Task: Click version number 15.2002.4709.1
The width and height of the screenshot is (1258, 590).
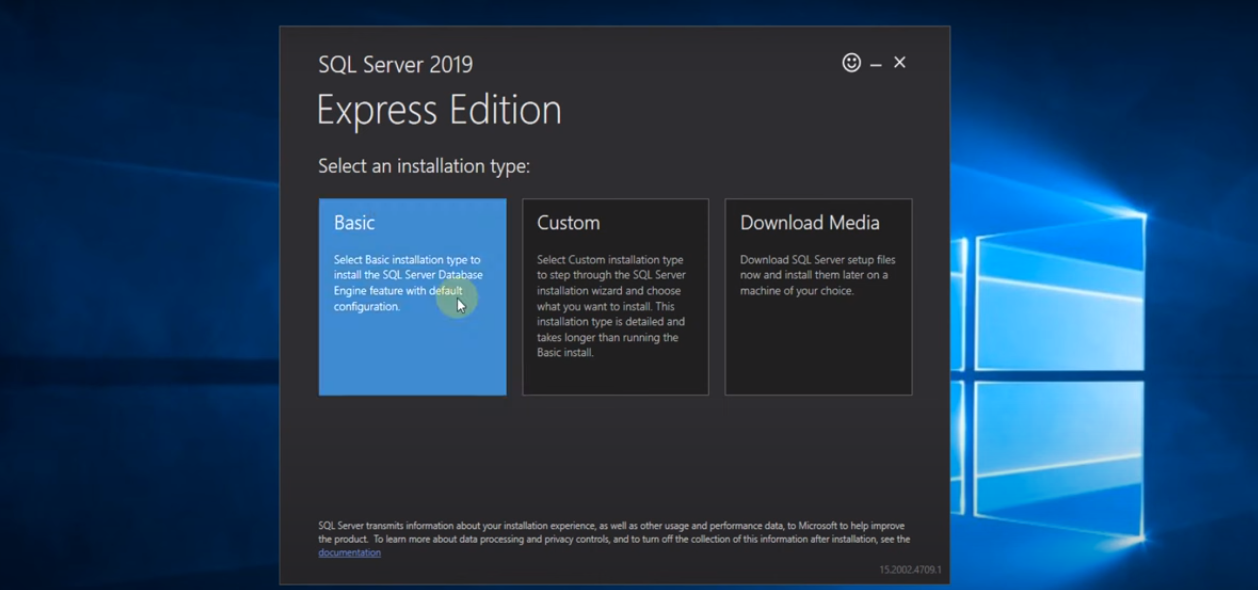Action: 910,570
